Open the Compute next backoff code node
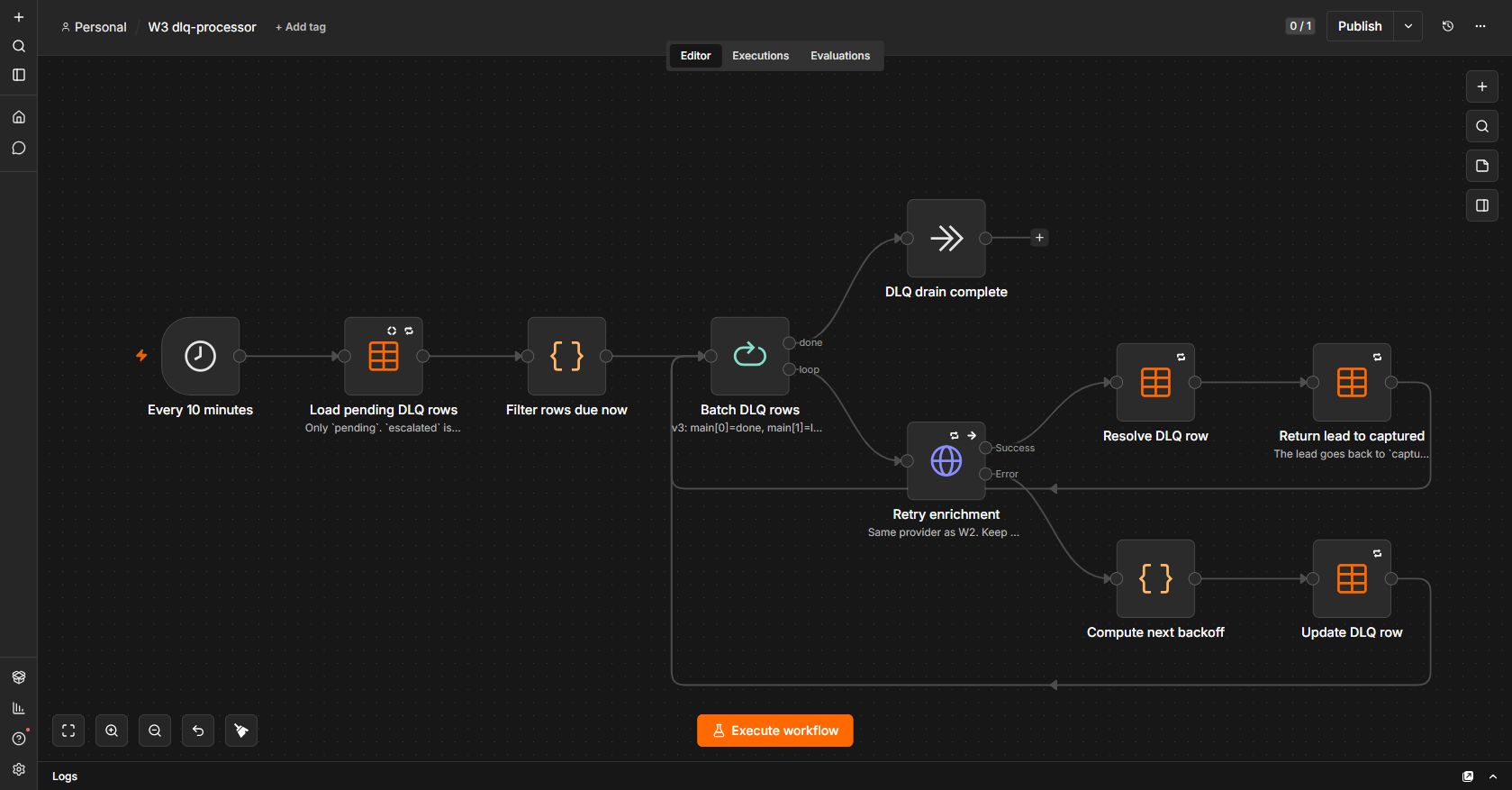The height and width of the screenshot is (790, 1512). (x=1155, y=578)
